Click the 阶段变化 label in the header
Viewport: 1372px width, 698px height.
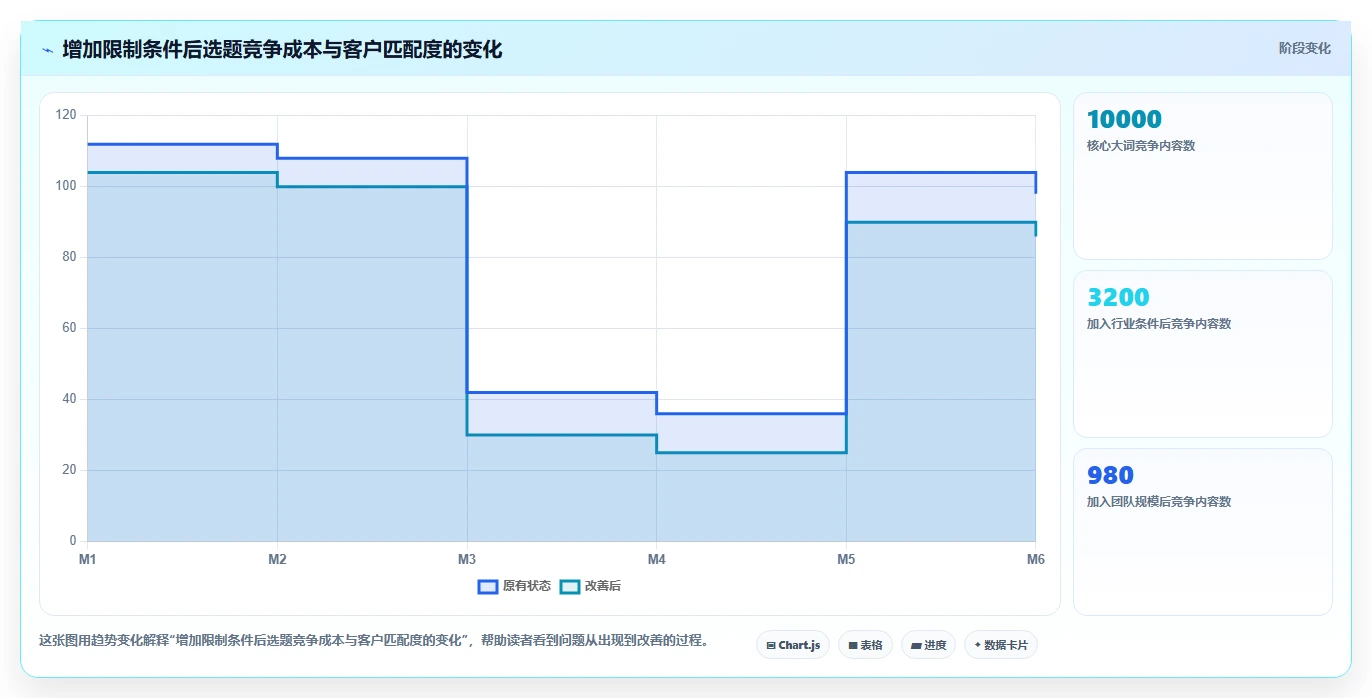tap(1305, 48)
